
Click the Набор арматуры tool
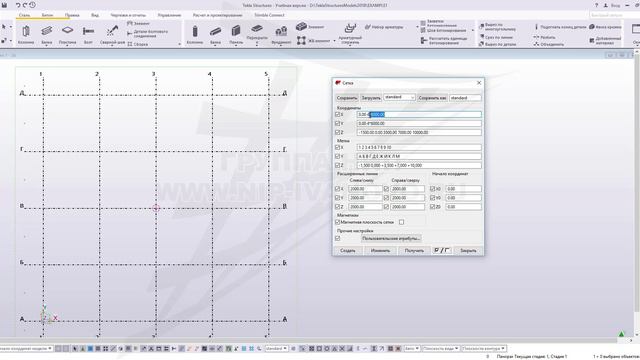(384, 27)
